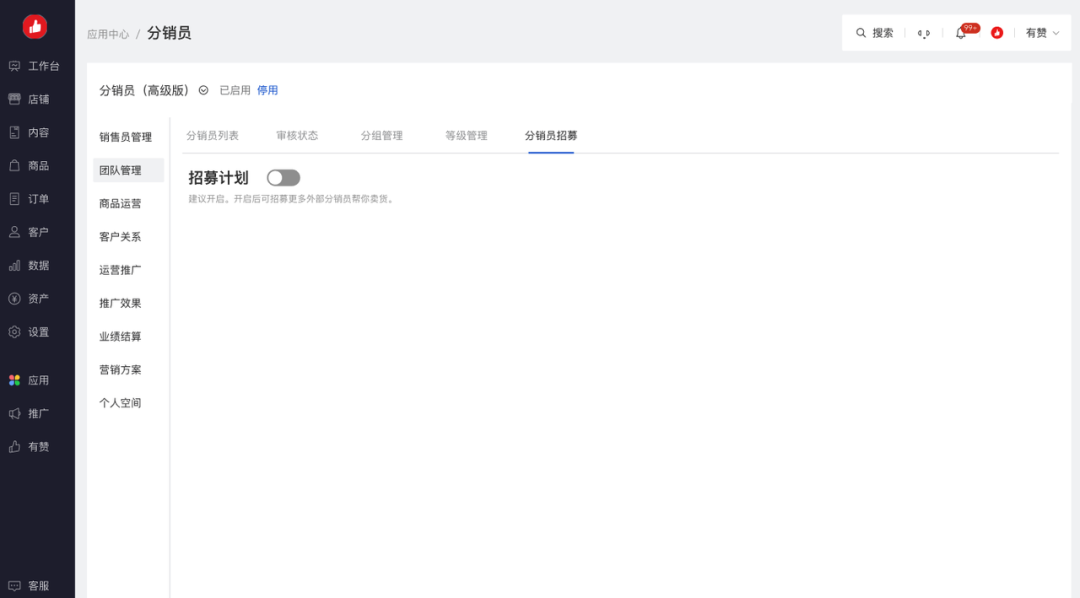Open the 有赞 account dropdown top right
1080x598 pixels.
click(x=1040, y=31)
